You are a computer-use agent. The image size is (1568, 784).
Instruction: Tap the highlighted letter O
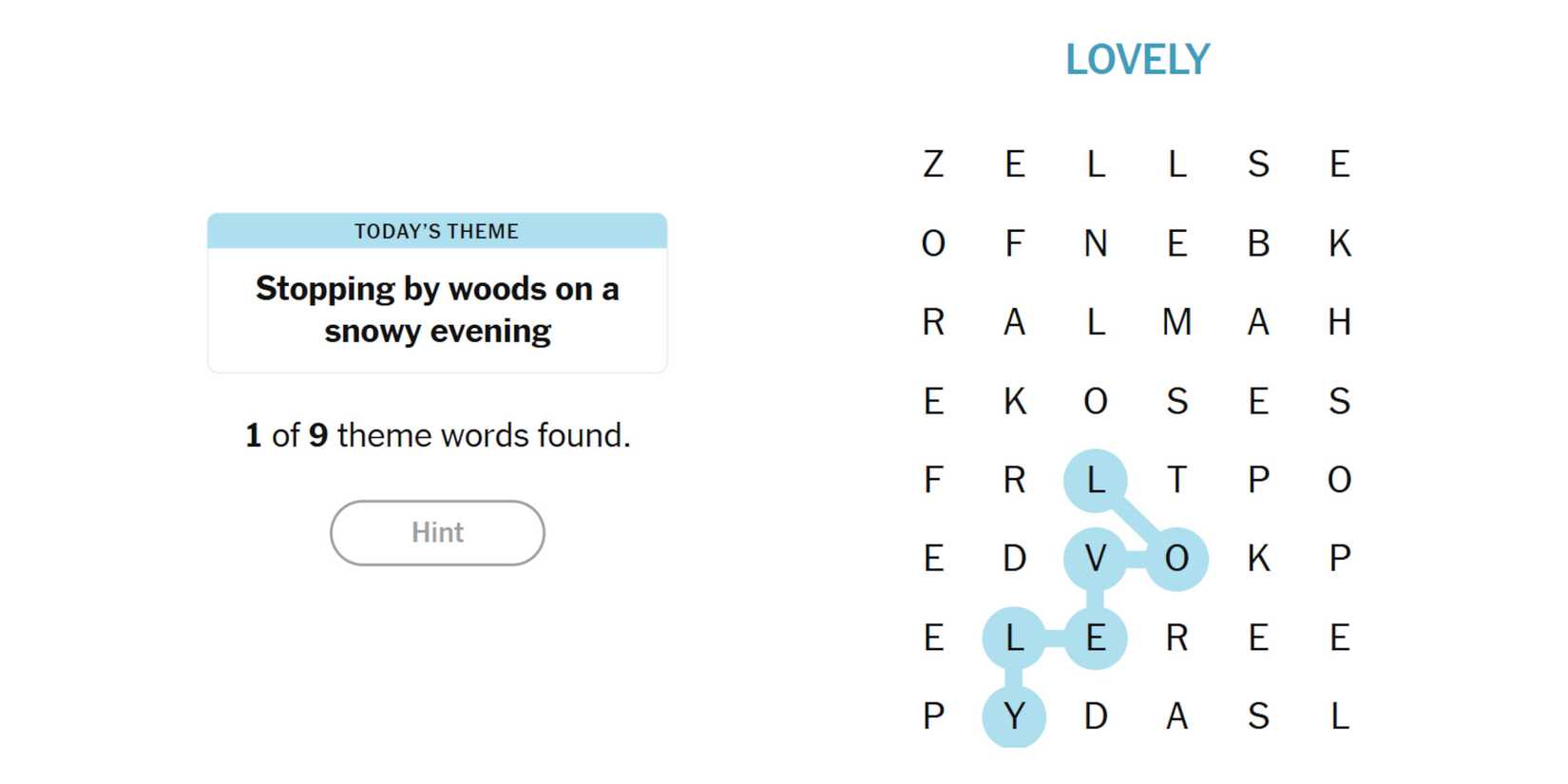(x=1176, y=559)
